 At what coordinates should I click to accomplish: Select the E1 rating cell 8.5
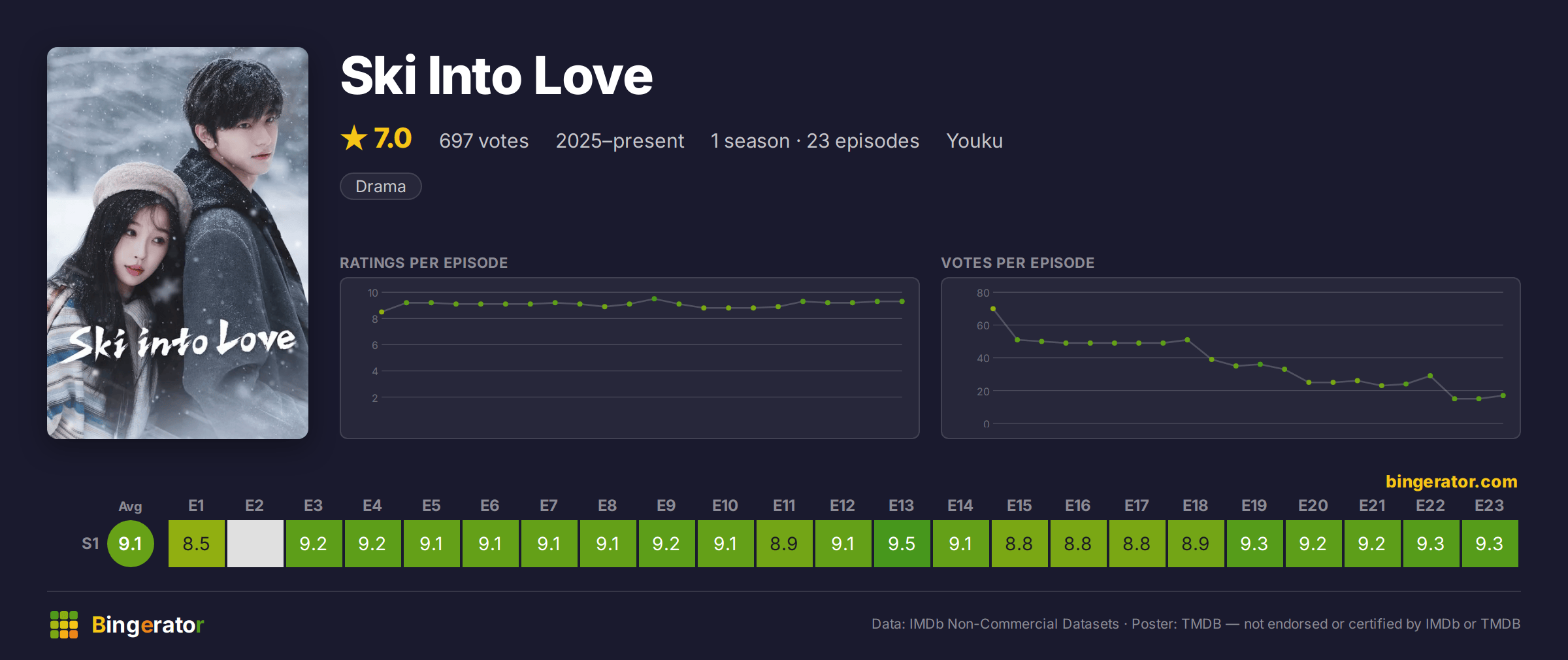coord(197,544)
